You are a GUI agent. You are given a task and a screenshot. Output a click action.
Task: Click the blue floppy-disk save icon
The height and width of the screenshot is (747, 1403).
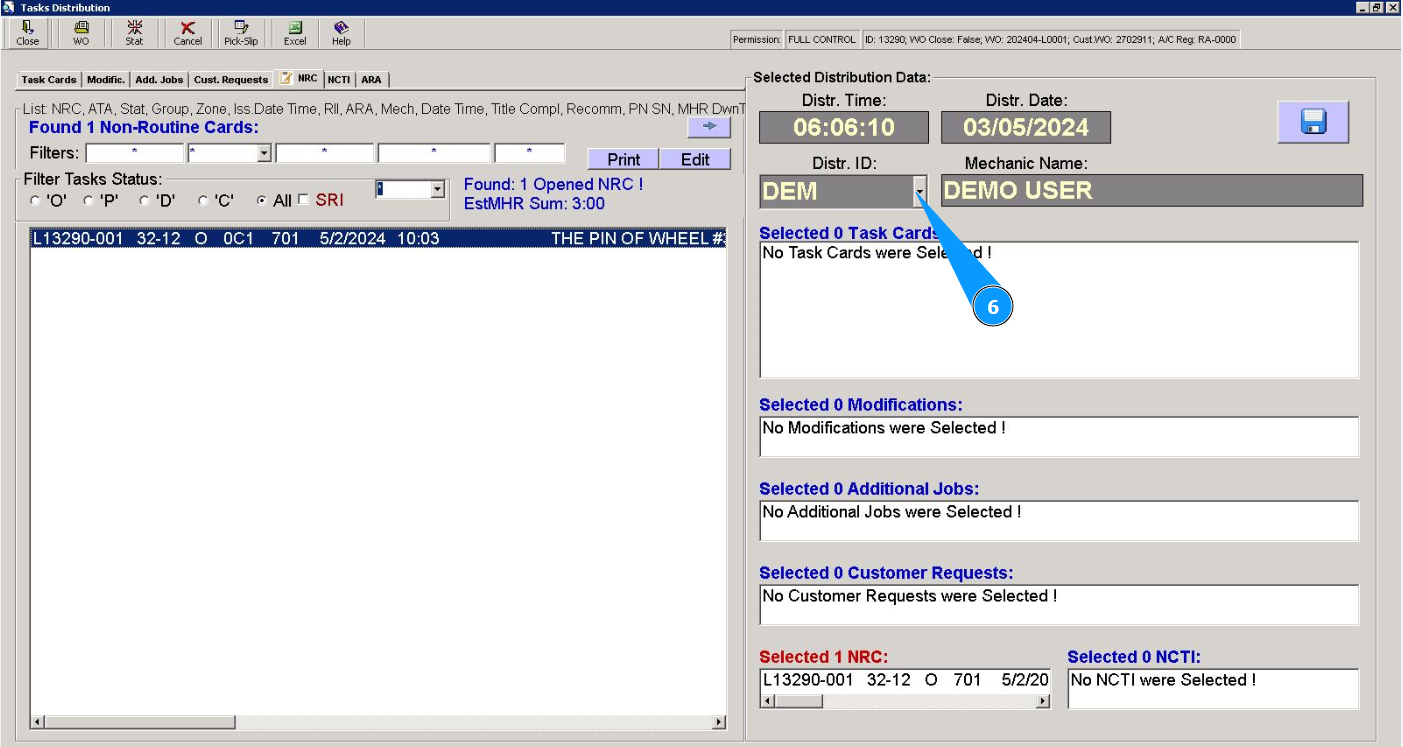coord(1313,122)
